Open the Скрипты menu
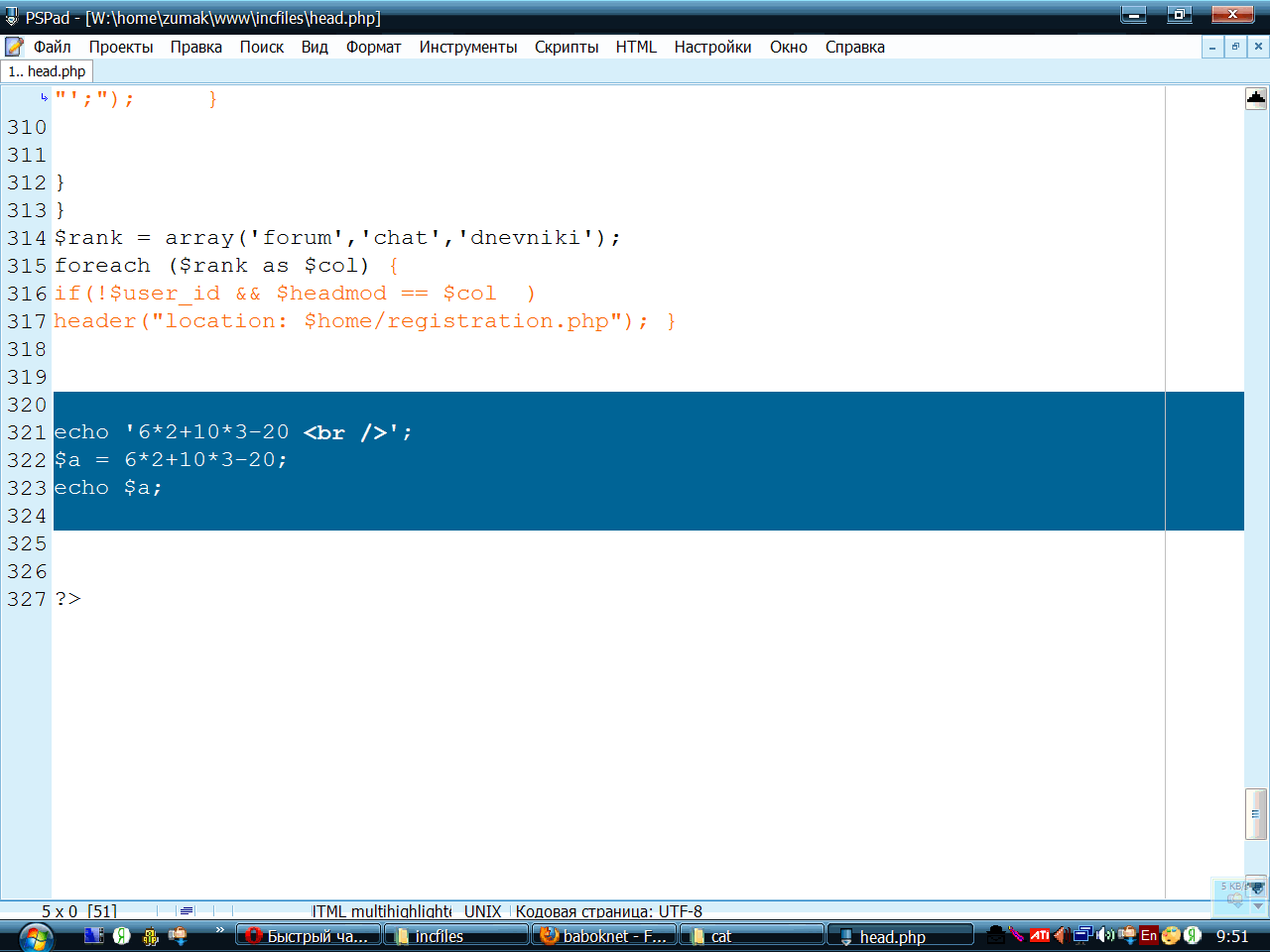The height and width of the screenshot is (952, 1270). [566, 47]
